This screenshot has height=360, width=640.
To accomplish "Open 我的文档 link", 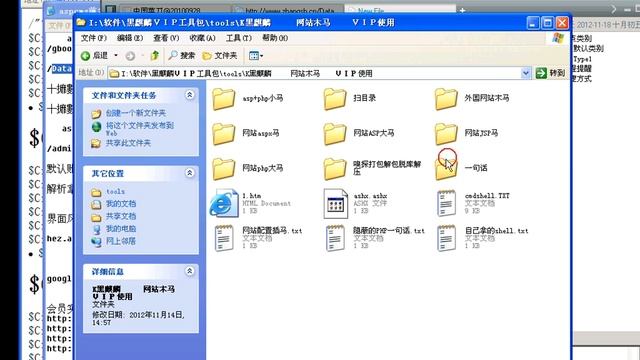I will [x=121, y=204].
